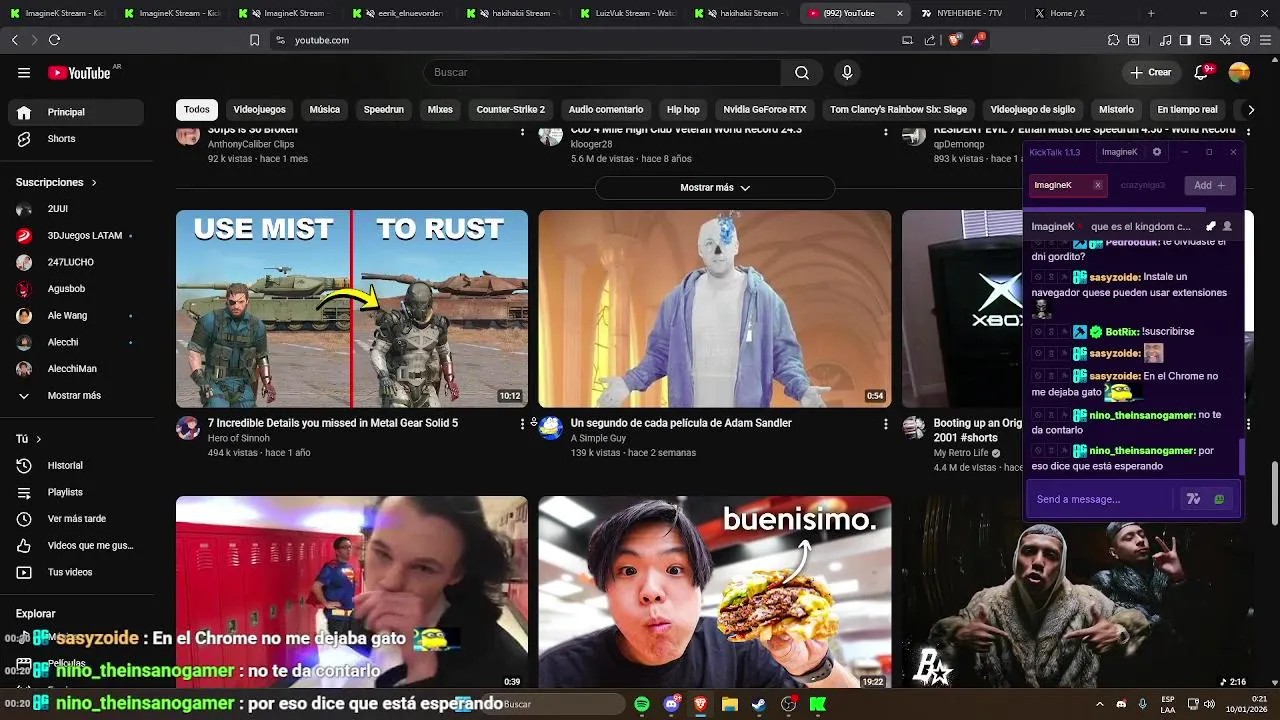Screen dimensions: 1280x720
Task: Open Kick emote picker in KickTalk
Action: tap(1219, 499)
